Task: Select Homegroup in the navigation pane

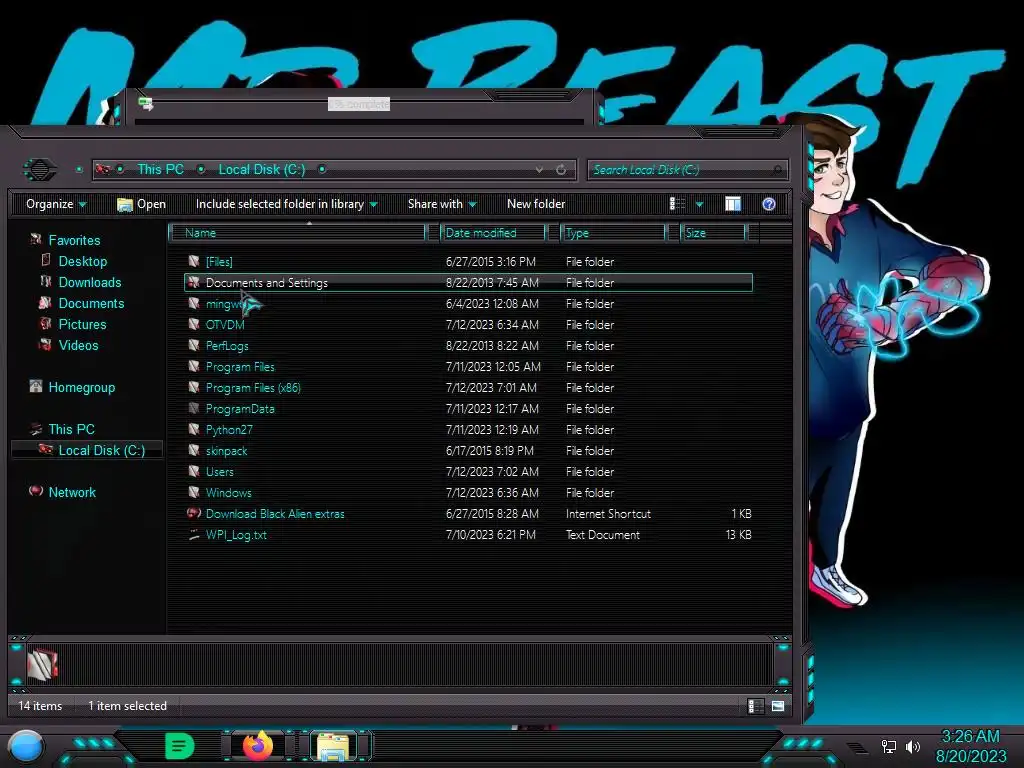Action: click(82, 387)
